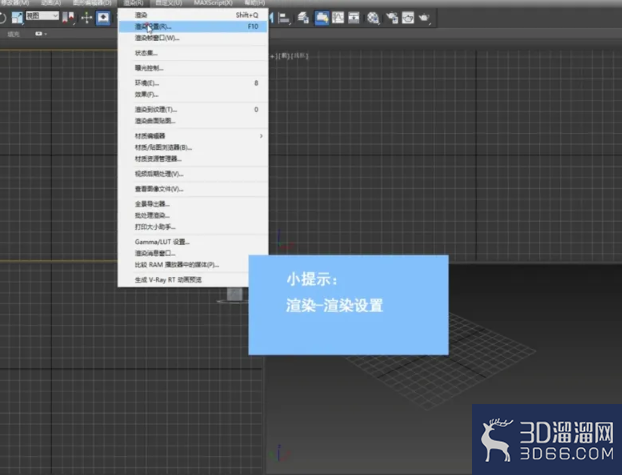Click the 填充 tab in ribbon
Screen dimensions: 622x475
tap(14, 34)
